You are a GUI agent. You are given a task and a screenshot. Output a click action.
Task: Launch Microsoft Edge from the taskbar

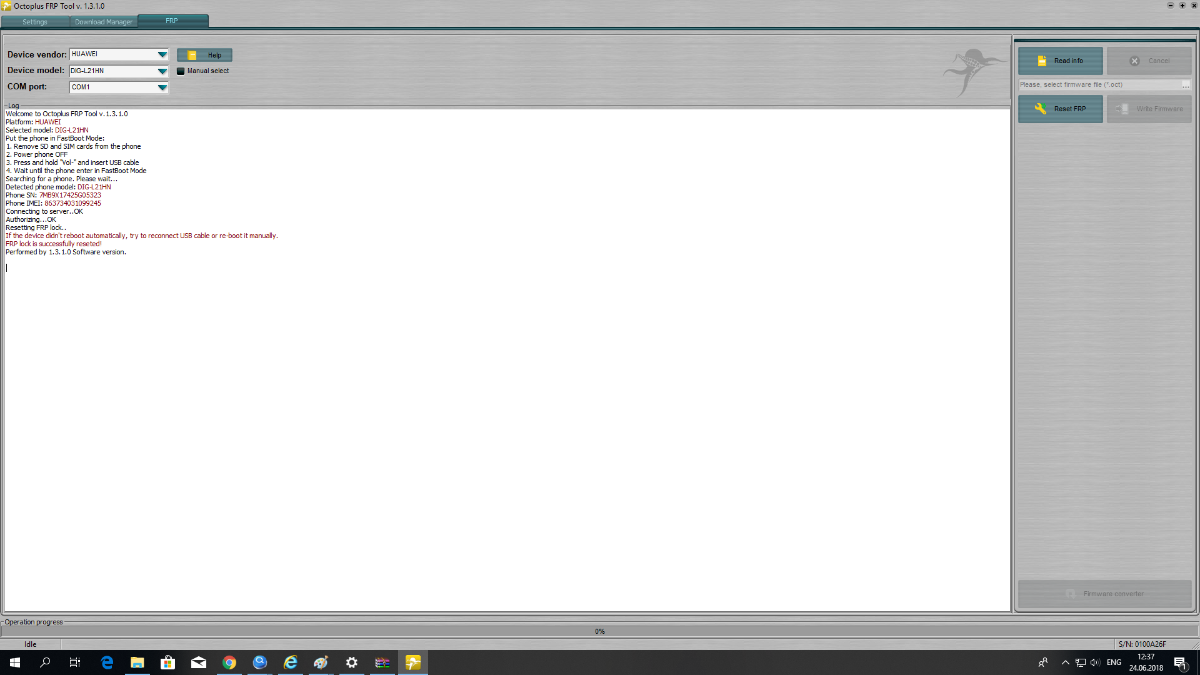coord(107,662)
